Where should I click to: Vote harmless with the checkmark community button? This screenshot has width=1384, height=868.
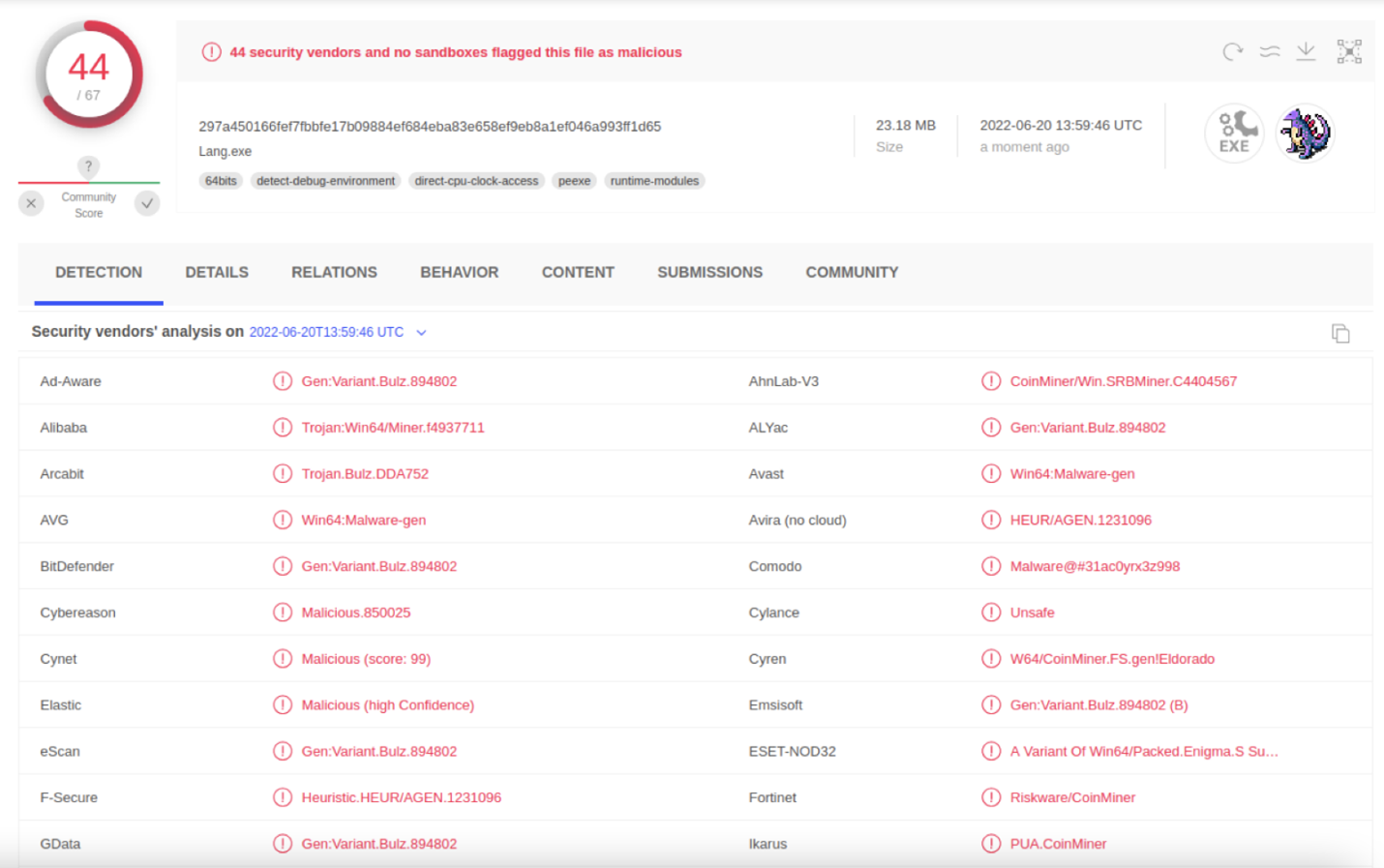(147, 203)
